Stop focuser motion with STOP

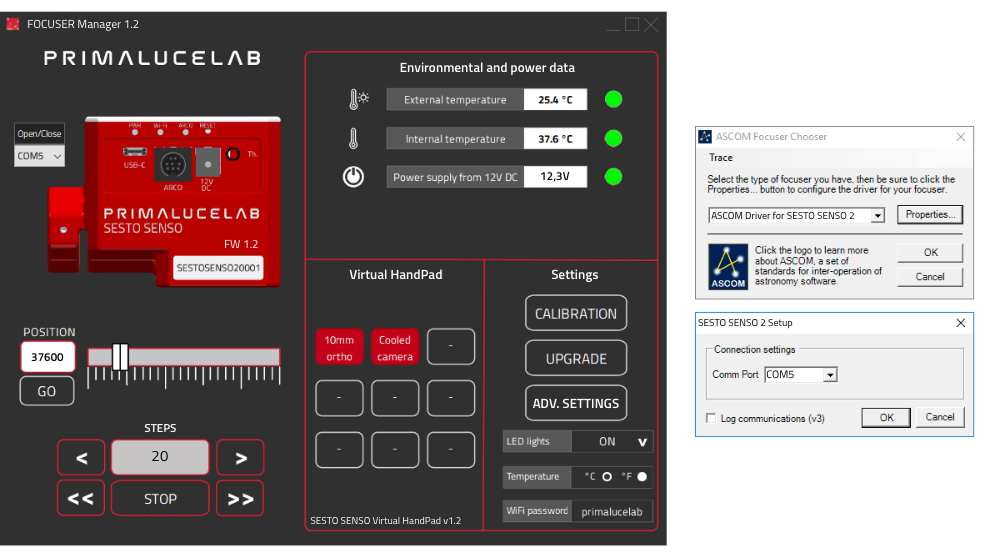pyautogui.click(x=160, y=498)
